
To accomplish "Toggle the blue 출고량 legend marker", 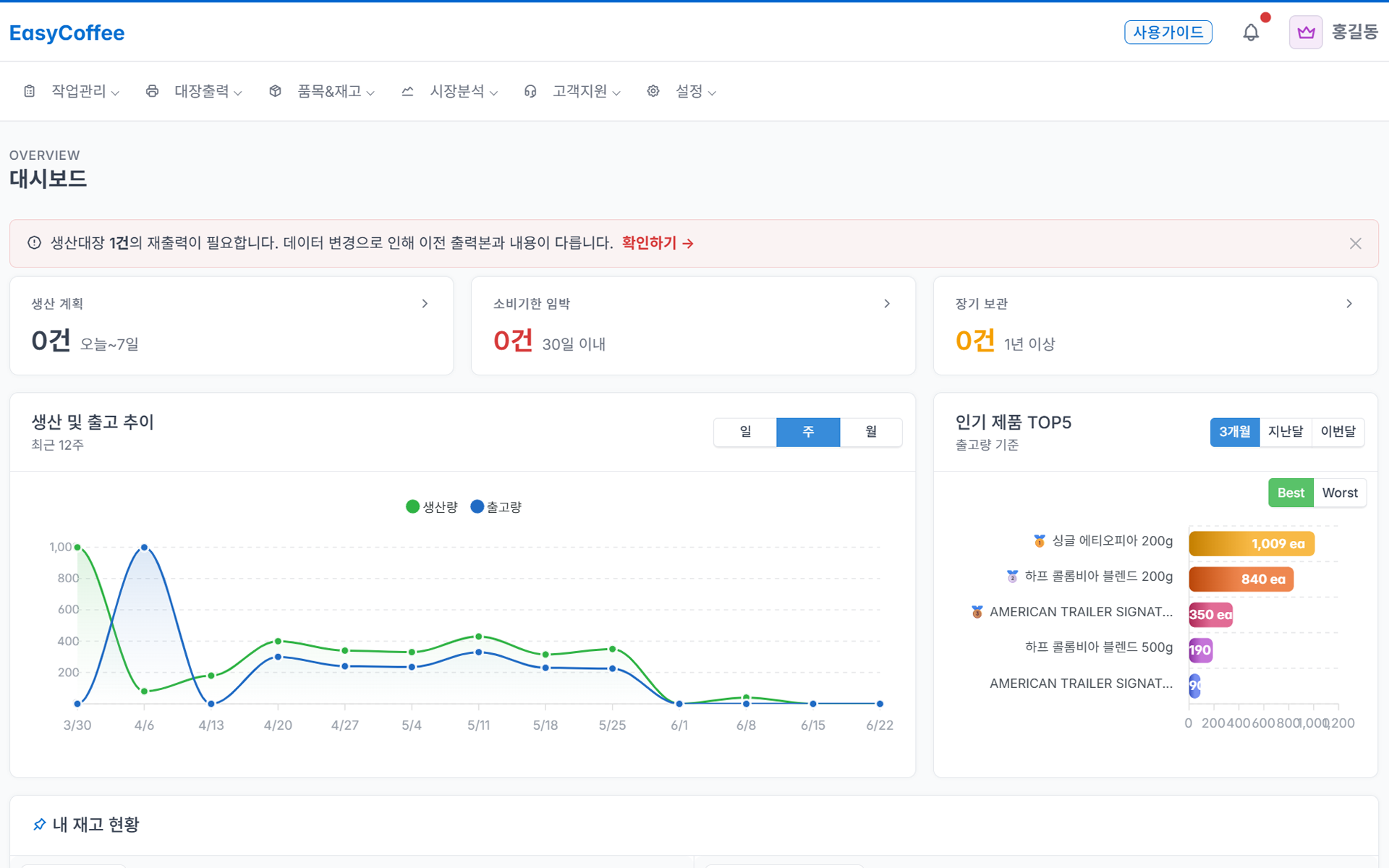I will point(477,507).
